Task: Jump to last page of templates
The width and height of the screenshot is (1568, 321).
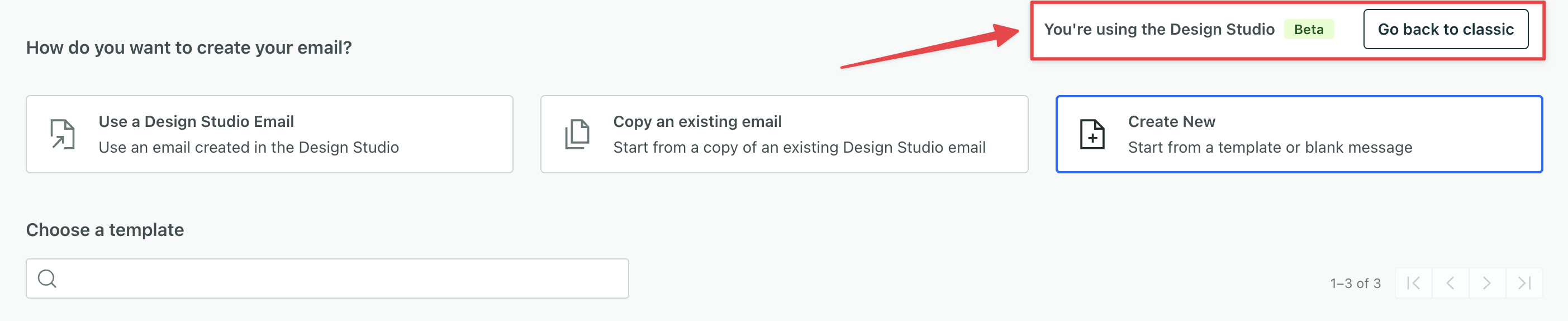Action: [1523, 282]
